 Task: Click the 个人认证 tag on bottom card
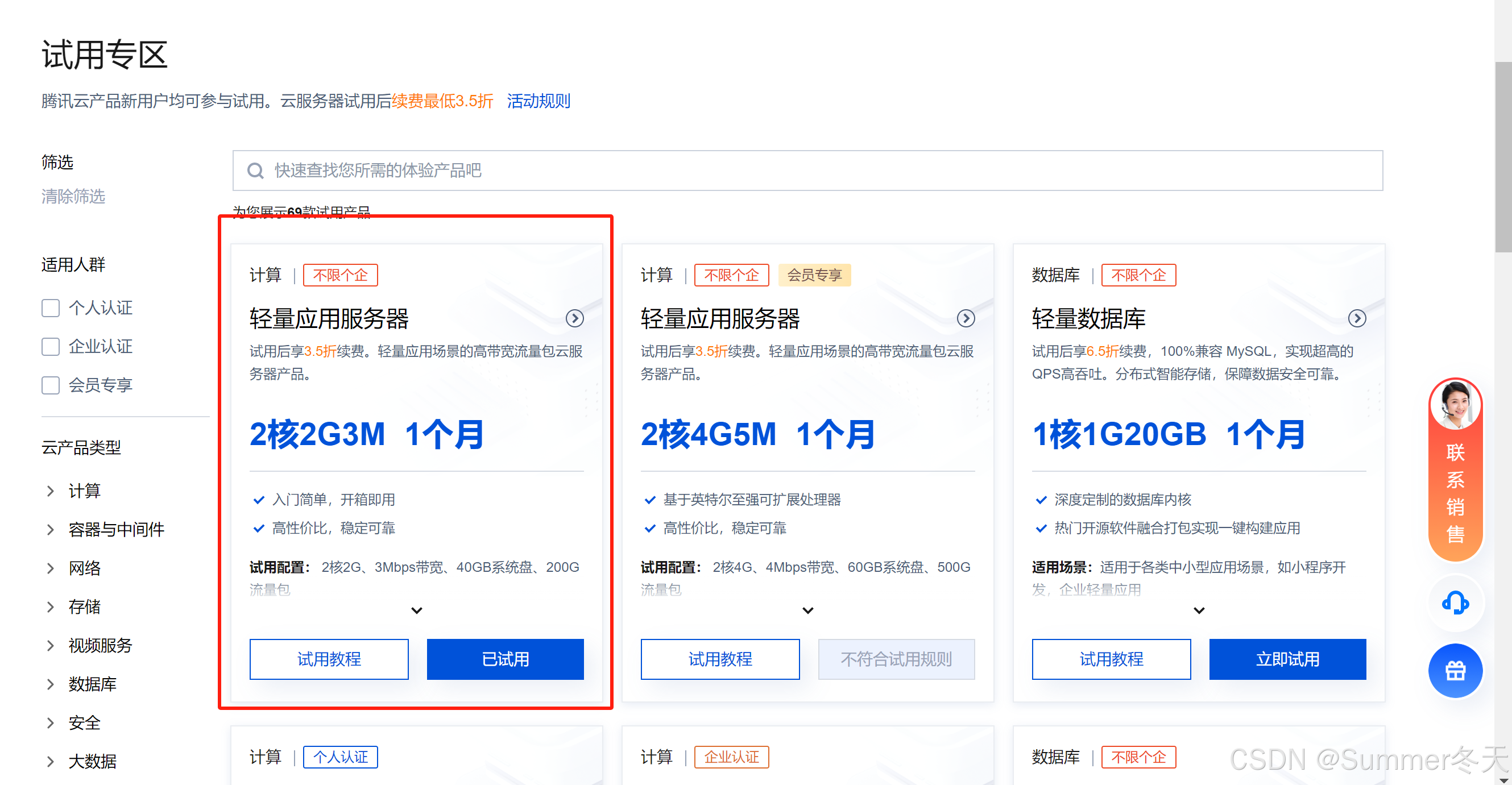tap(341, 757)
